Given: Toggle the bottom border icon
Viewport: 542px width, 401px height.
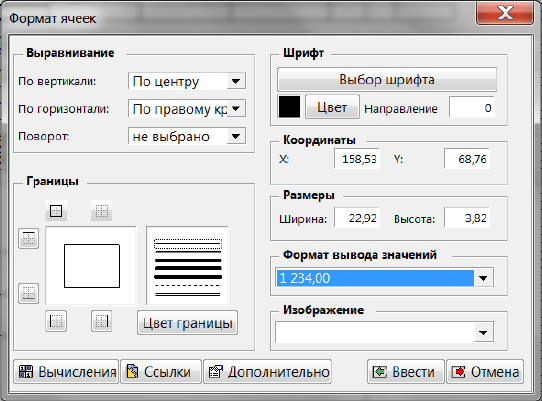Looking at the screenshot, I should coord(28,293).
